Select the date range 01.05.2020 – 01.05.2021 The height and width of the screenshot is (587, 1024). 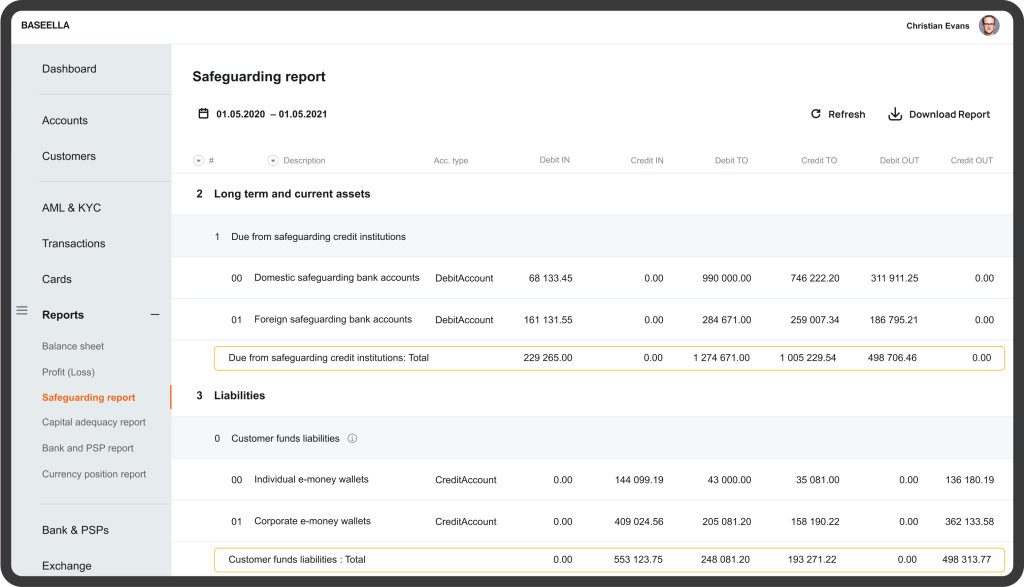272,113
